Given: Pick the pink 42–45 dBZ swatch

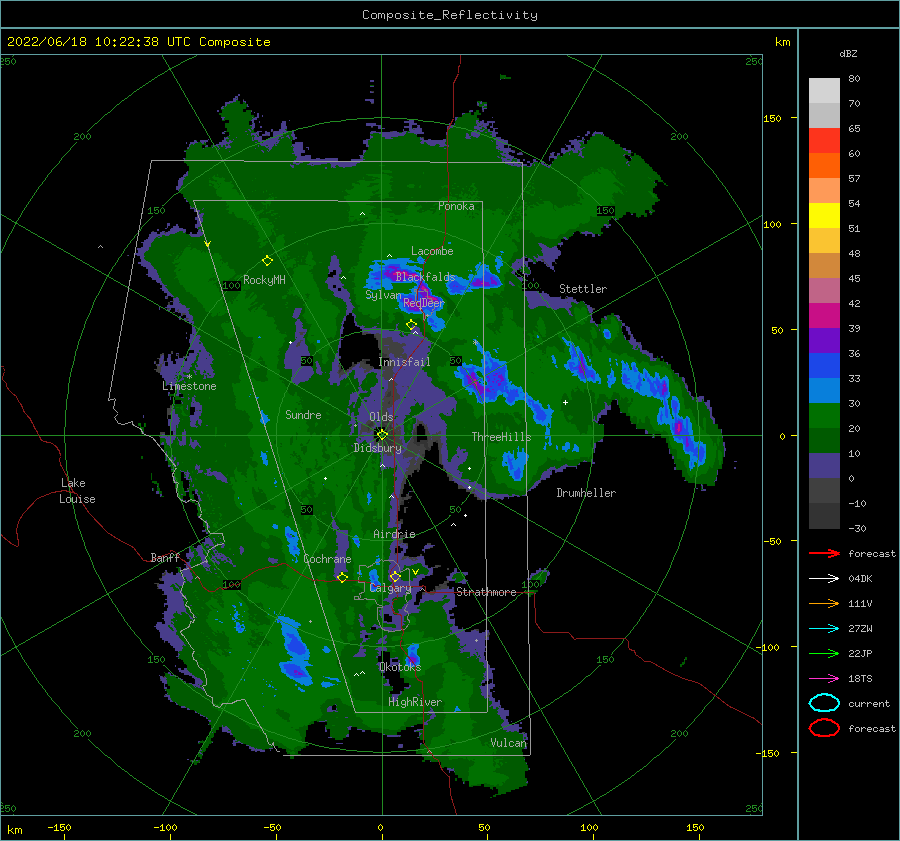Looking at the screenshot, I should 824,290.
